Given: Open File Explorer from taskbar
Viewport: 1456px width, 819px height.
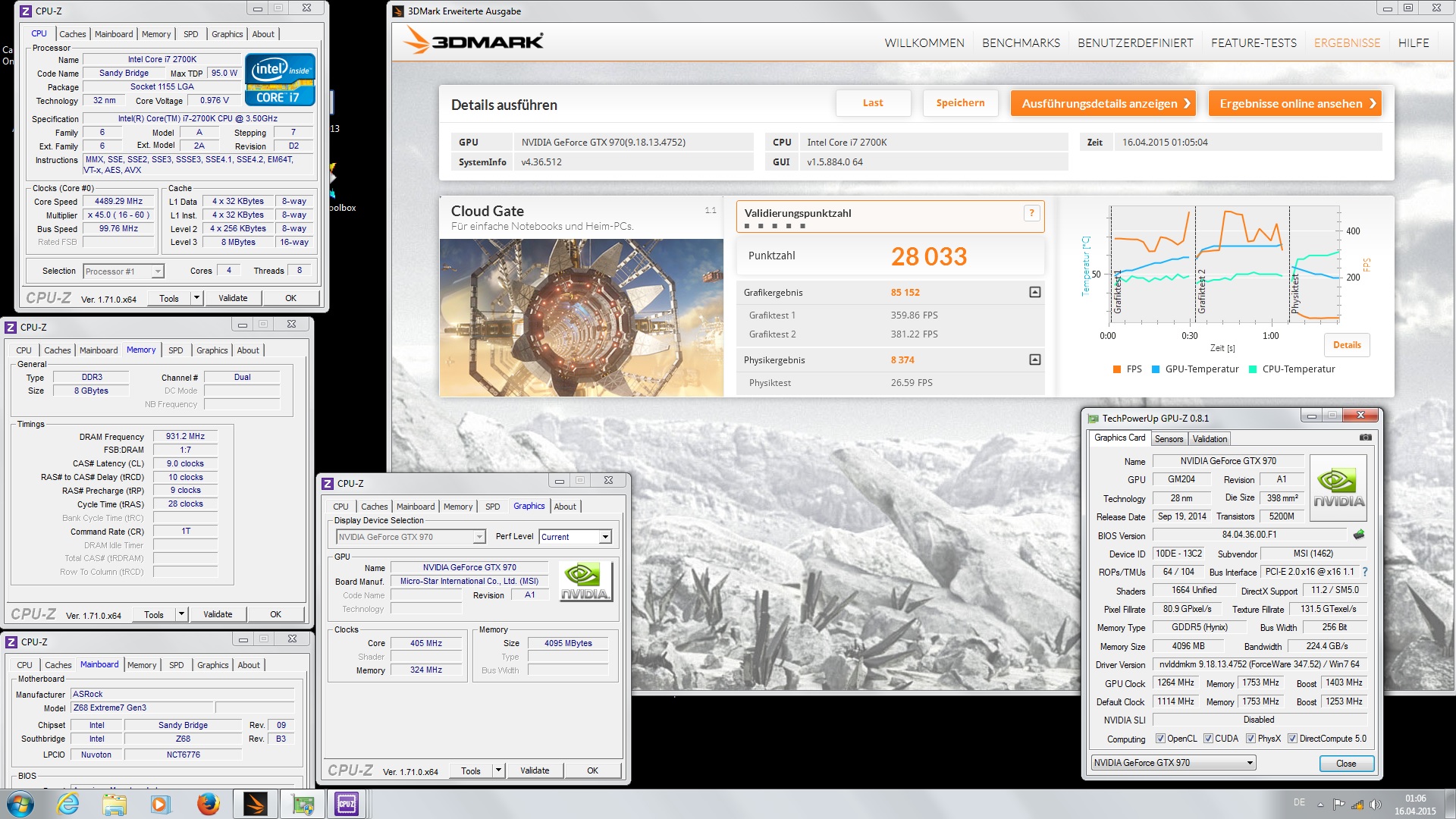Looking at the screenshot, I should pyautogui.click(x=115, y=804).
